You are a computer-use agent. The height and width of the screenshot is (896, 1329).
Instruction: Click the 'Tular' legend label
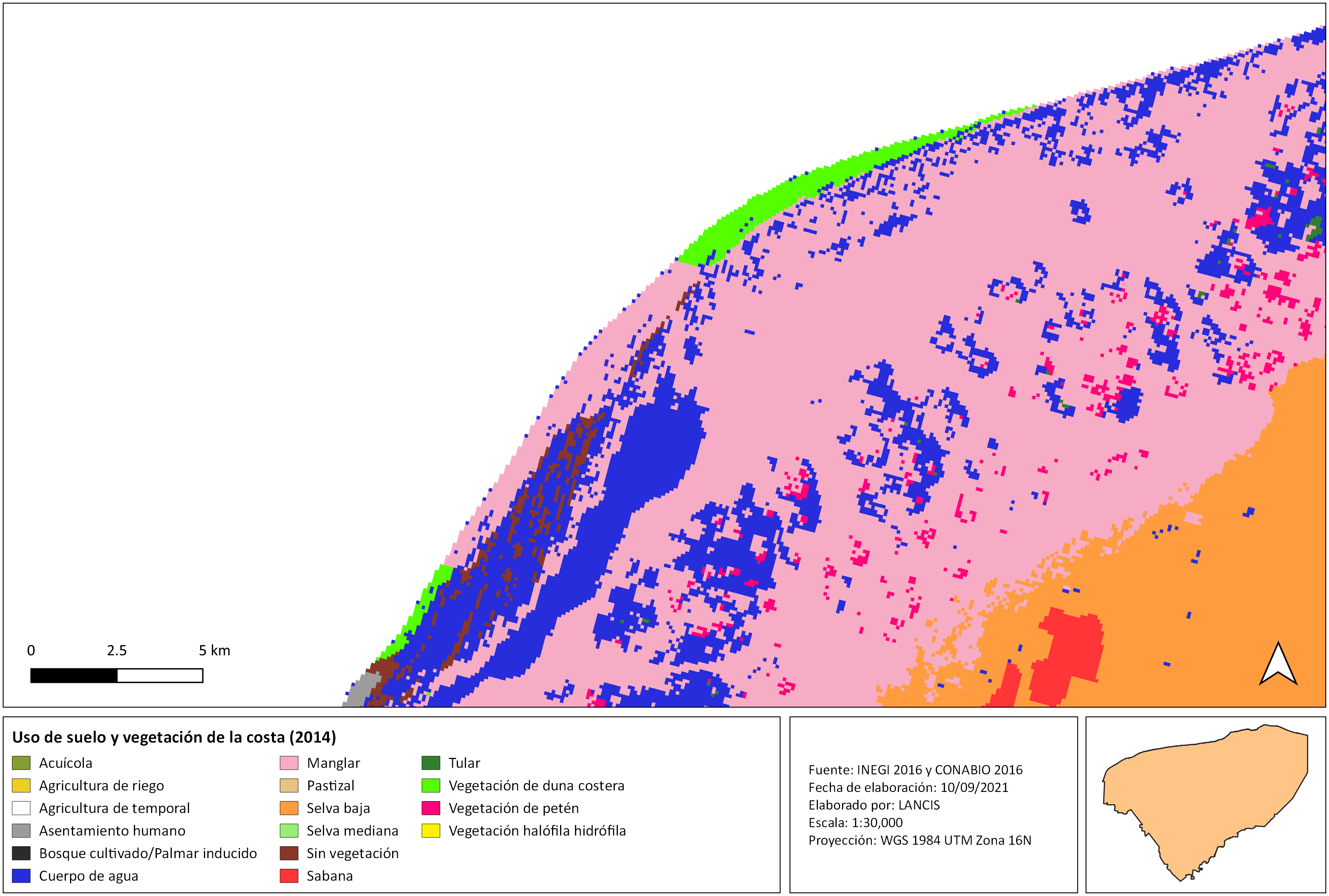464,763
